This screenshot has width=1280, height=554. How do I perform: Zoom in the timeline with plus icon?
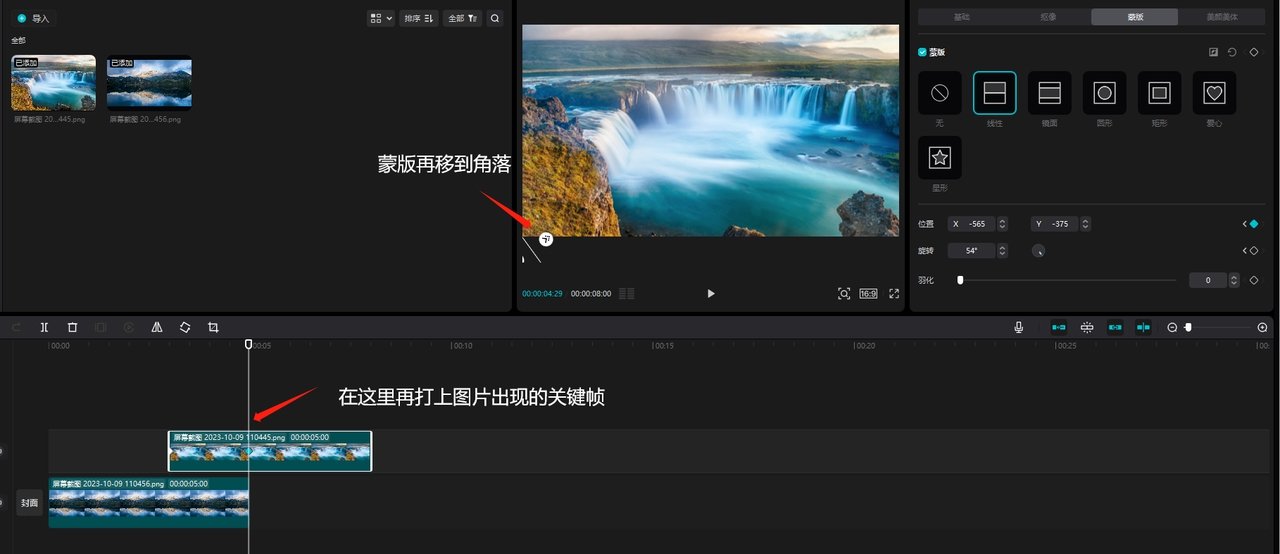point(1262,327)
